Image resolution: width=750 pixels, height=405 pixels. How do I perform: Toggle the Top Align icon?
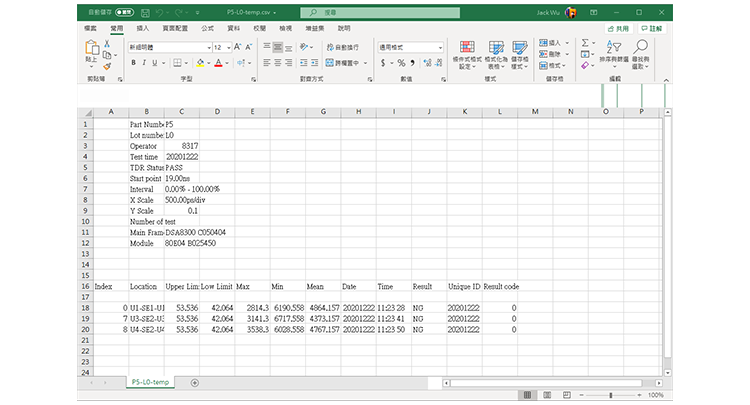(x=267, y=47)
